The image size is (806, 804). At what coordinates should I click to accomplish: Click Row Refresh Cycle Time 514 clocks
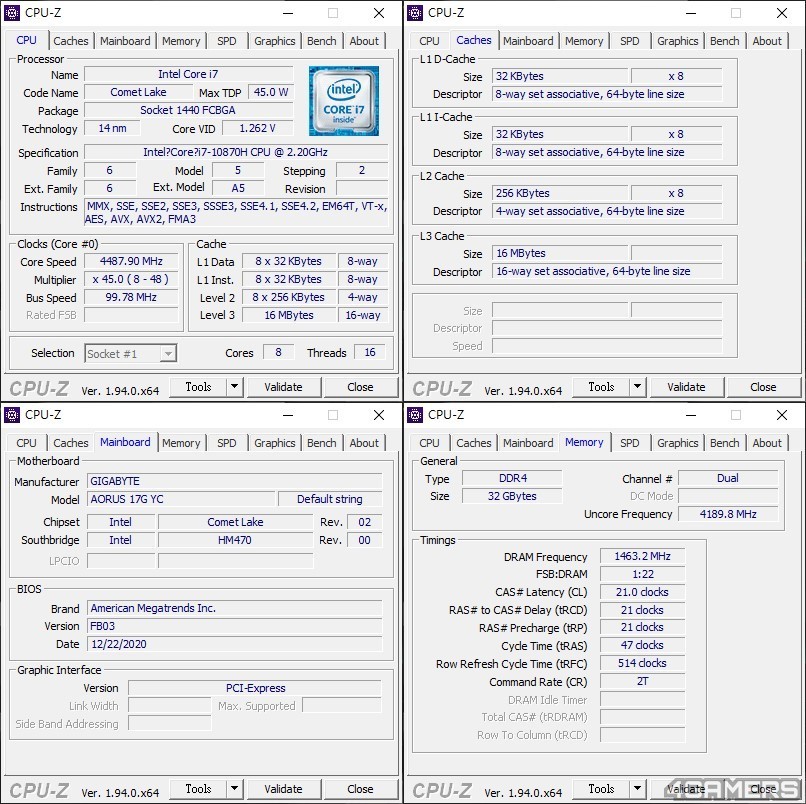coord(642,663)
